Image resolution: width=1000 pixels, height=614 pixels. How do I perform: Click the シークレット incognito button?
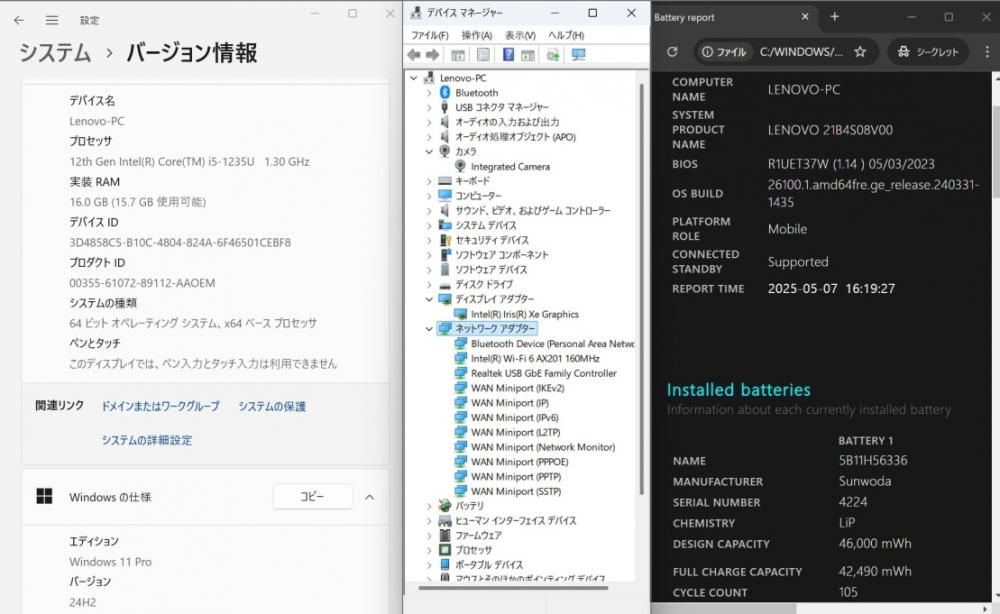929,52
